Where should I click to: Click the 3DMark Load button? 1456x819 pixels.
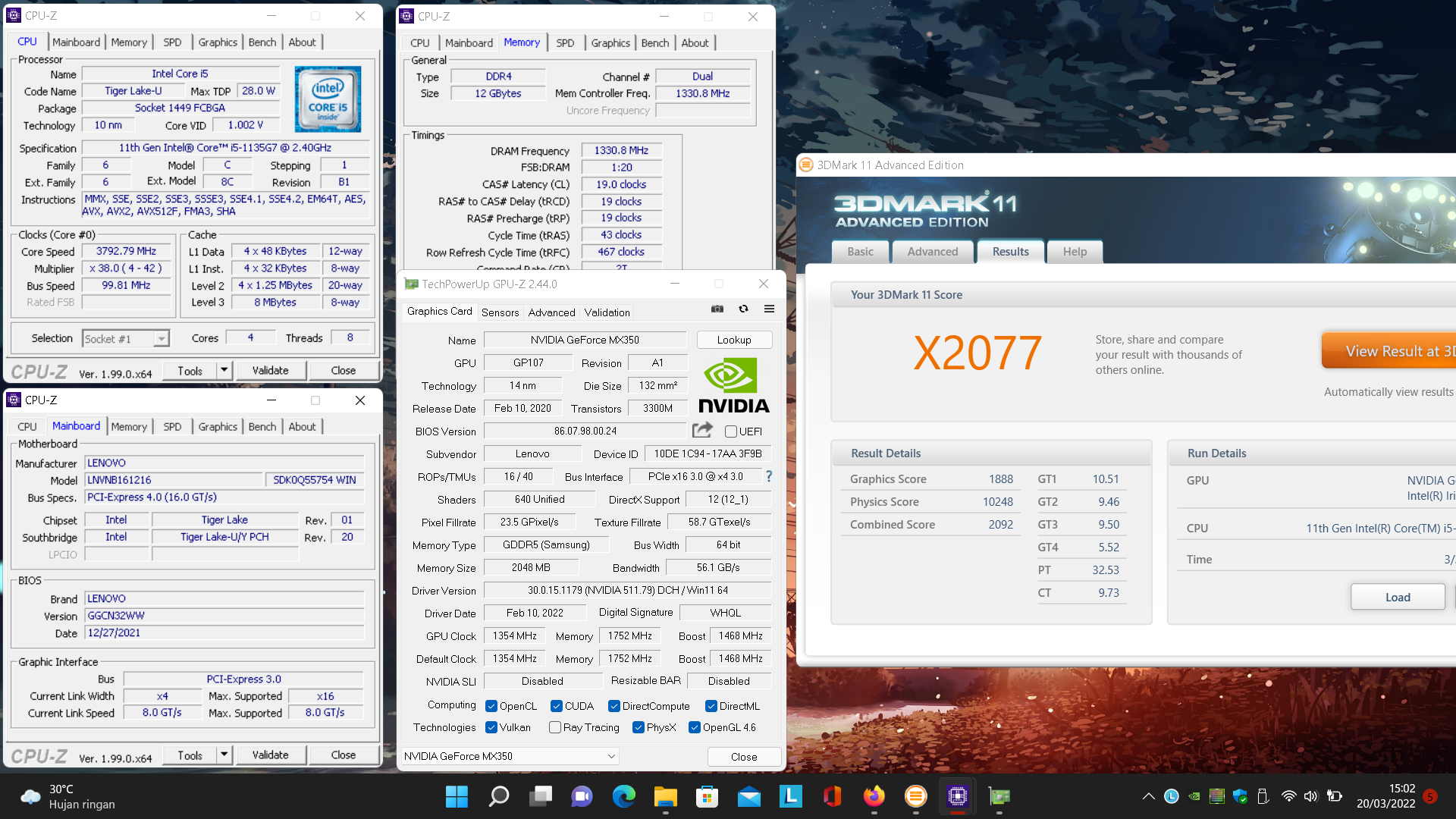tap(1398, 597)
